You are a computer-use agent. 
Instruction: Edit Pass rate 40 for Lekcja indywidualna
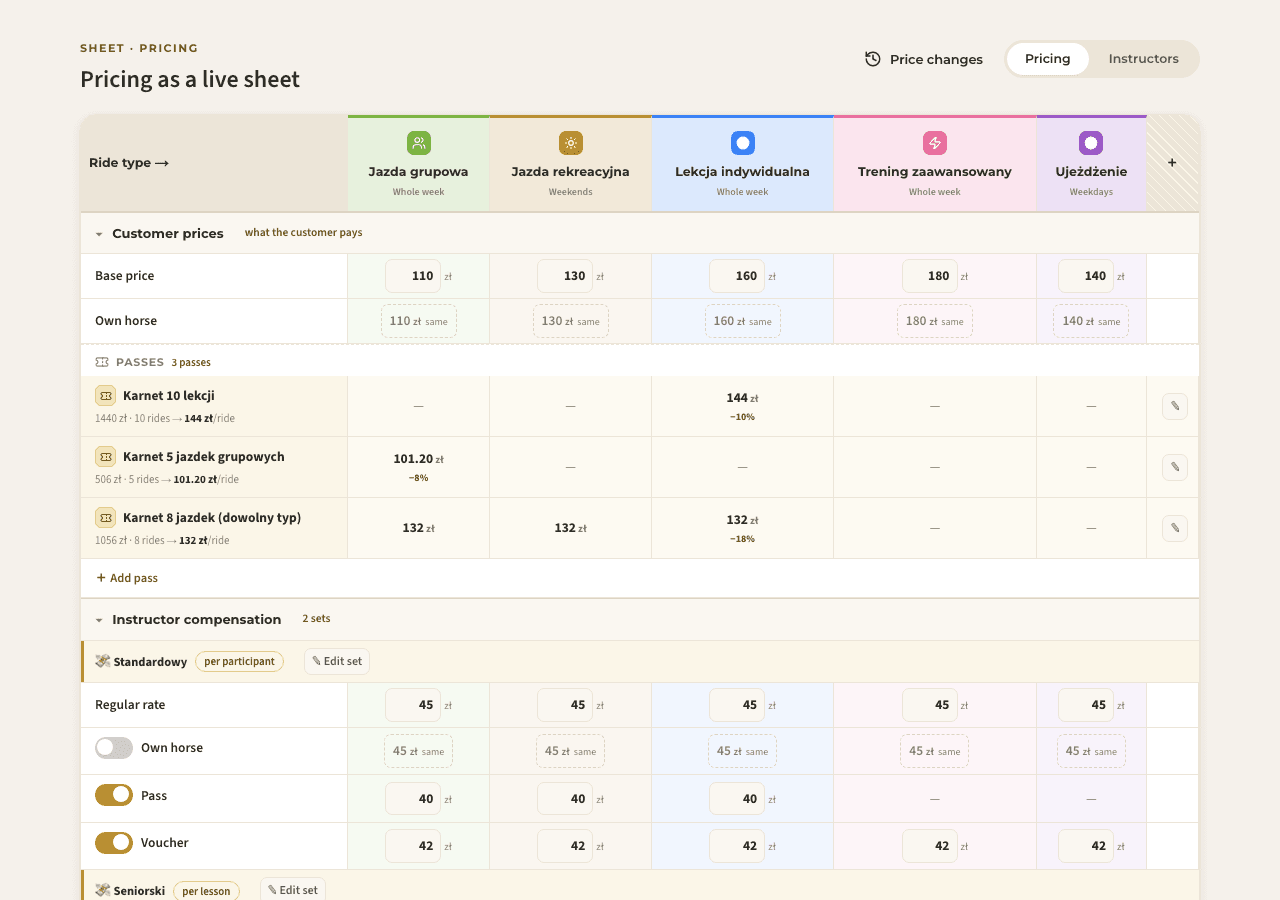pos(737,799)
